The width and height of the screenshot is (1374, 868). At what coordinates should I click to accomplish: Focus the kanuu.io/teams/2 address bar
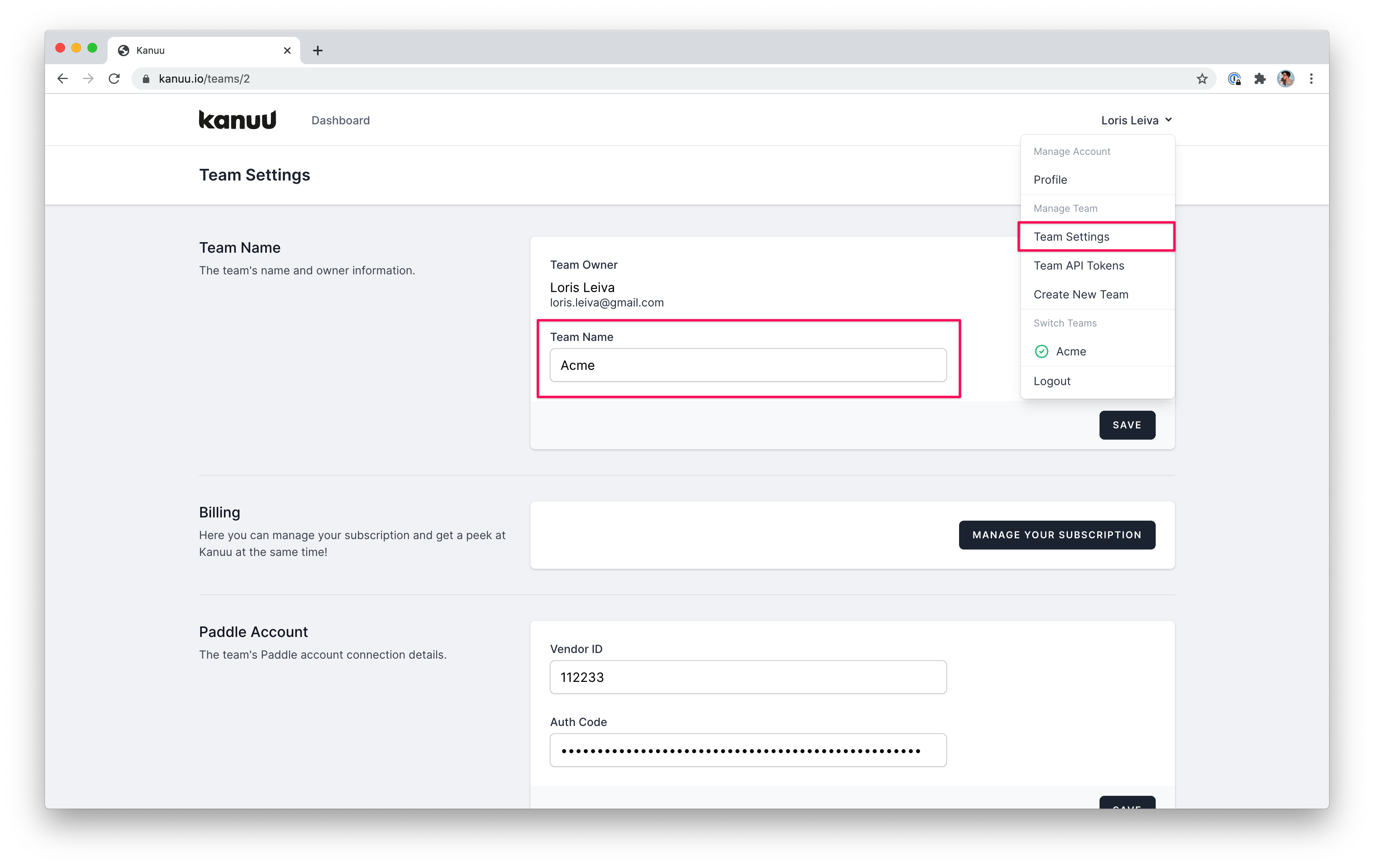[673, 79]
